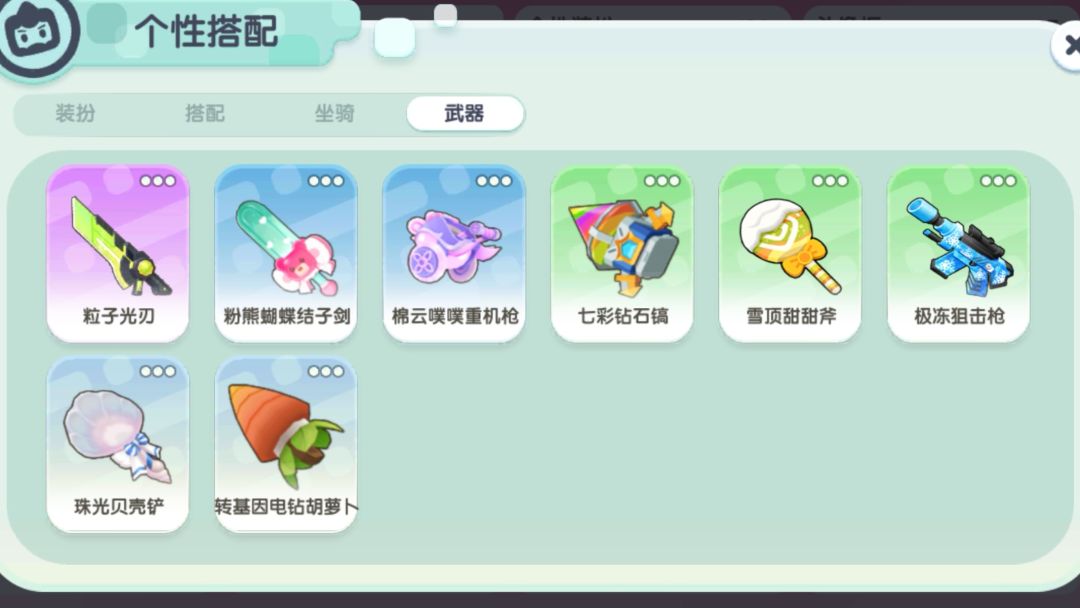Choose the 雪顶甜甜斧 lollipop axe

pos(790,253)
